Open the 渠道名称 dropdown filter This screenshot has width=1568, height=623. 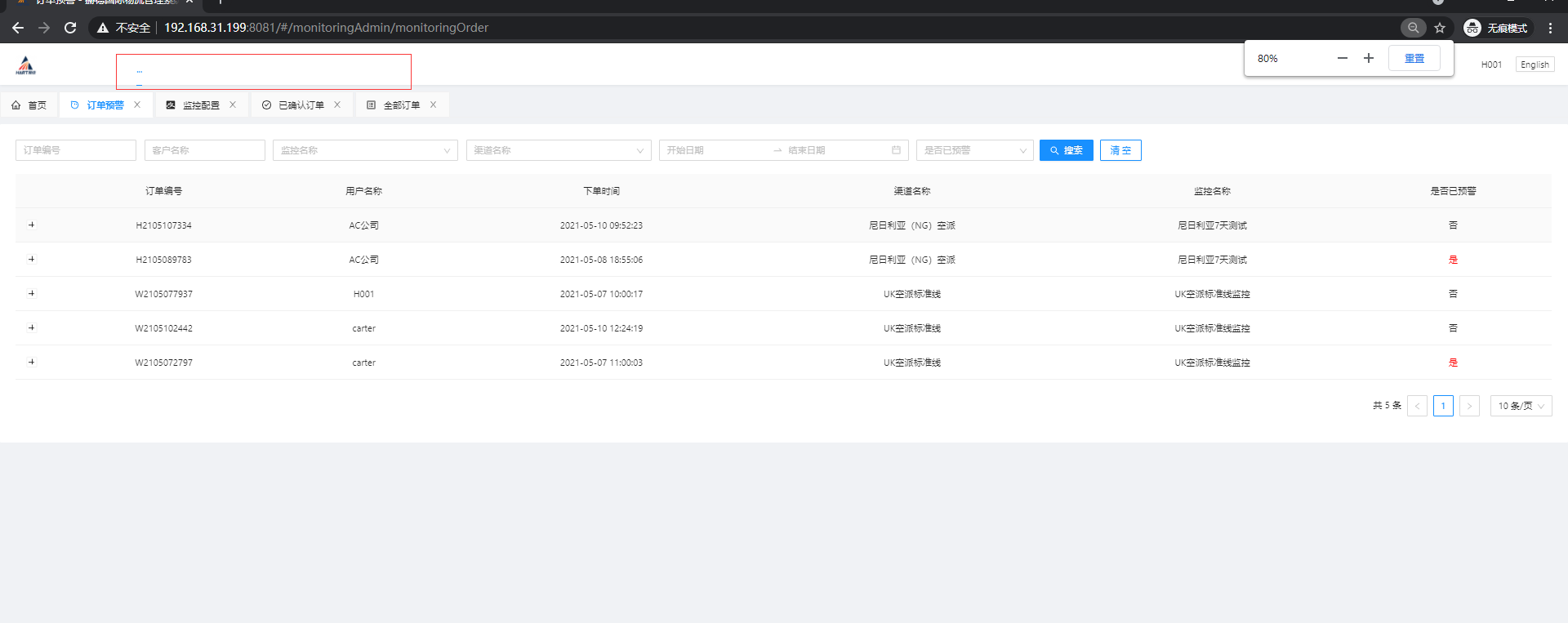[x=559, y=150]
